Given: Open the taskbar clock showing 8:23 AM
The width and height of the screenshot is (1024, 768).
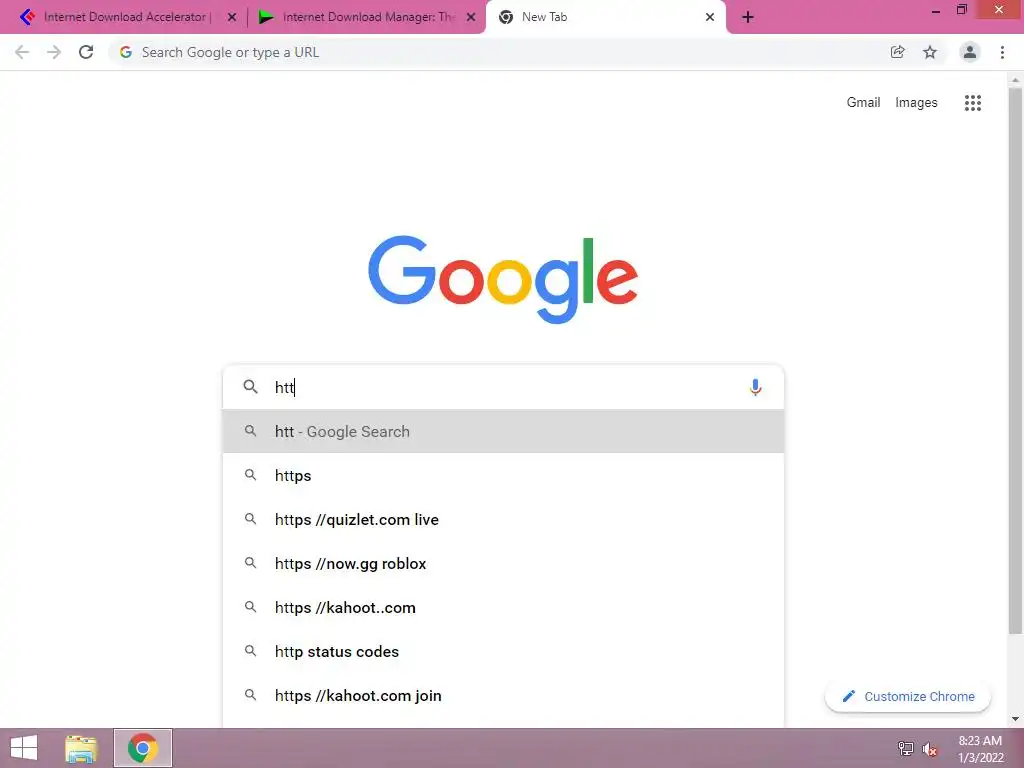Looking at the screenshot, I should point(980,749).
